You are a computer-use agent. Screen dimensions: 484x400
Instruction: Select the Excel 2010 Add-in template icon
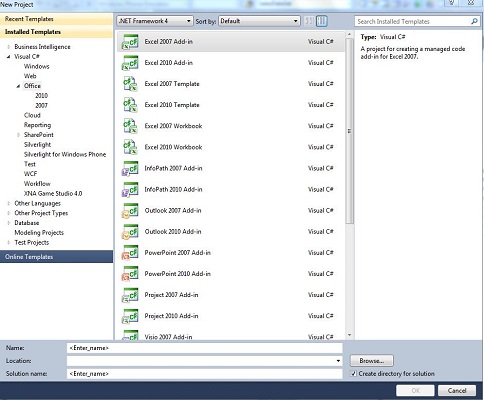click(130, 63)
